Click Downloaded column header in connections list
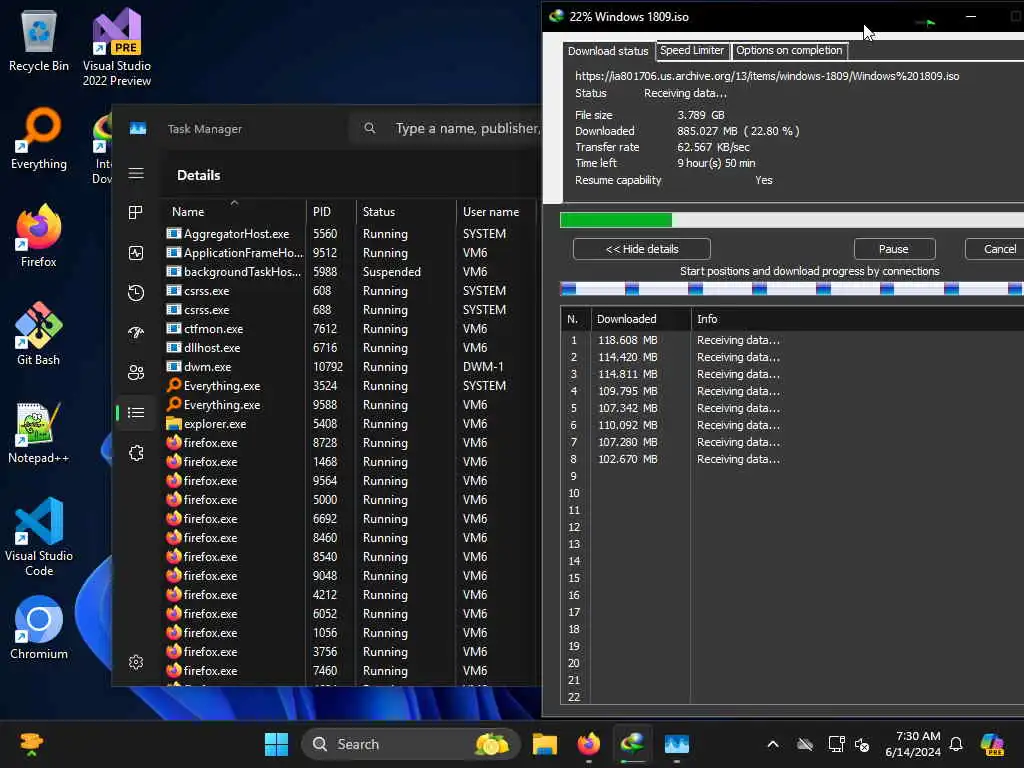 point(641,319)
